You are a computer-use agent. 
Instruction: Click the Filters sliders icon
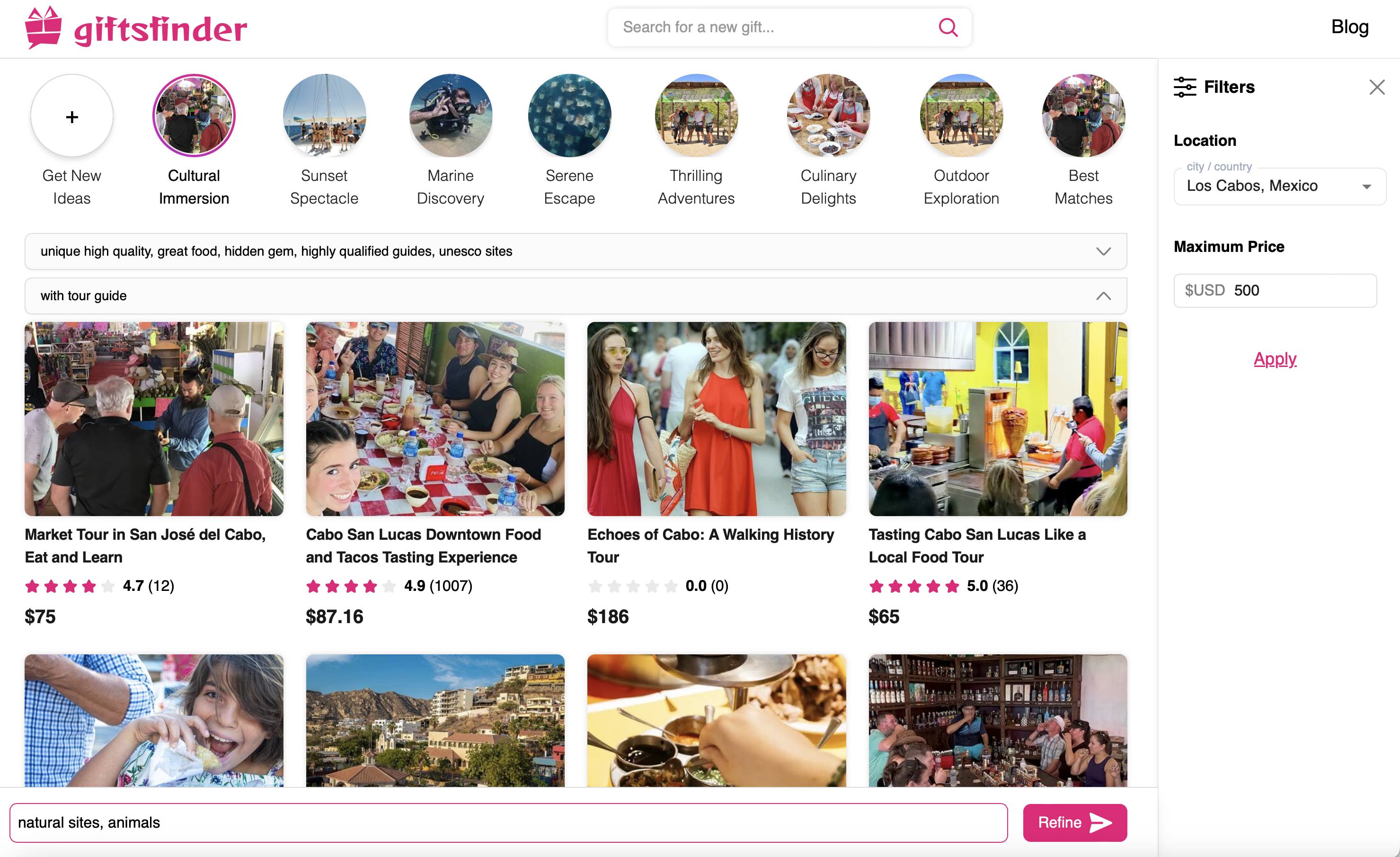pyautogui.click(x=1185, y=87)
